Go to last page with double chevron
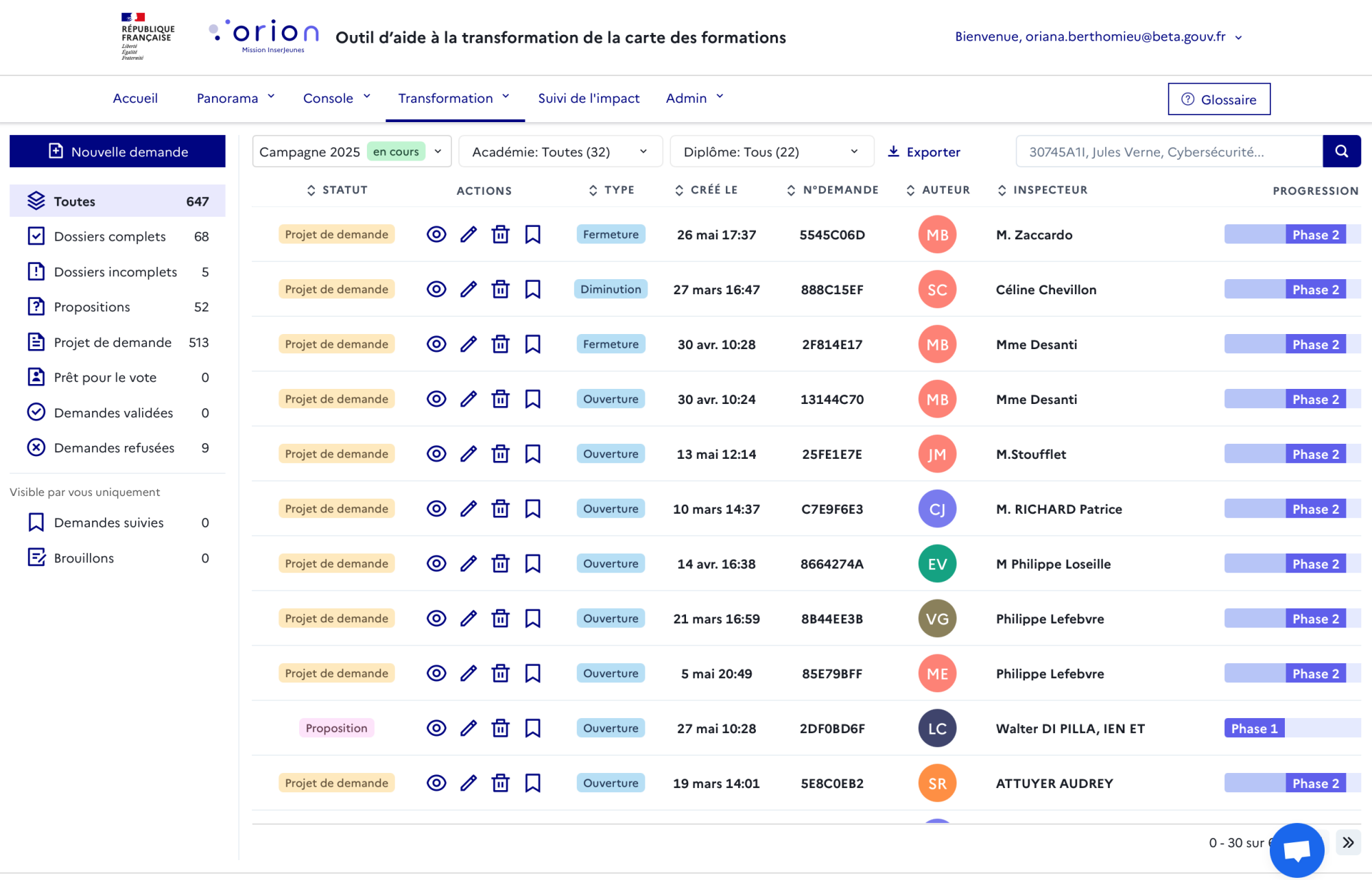Screen dimensions: 1372x880 click(1348, 842)
